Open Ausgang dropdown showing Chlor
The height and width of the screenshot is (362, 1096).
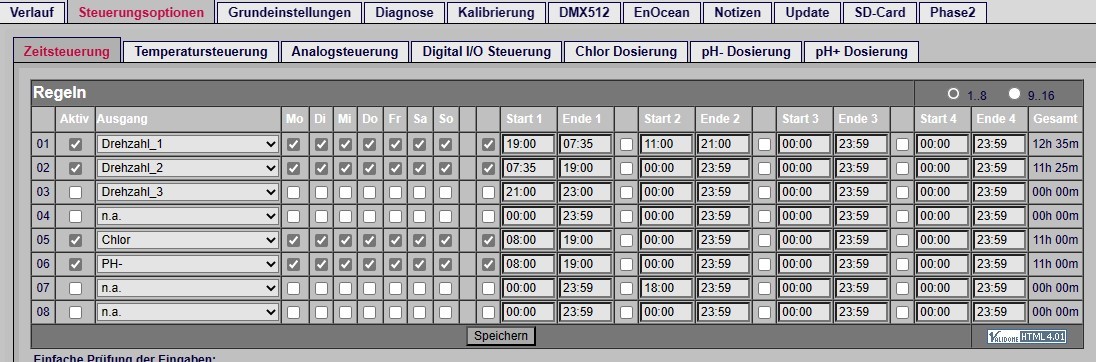188,240
